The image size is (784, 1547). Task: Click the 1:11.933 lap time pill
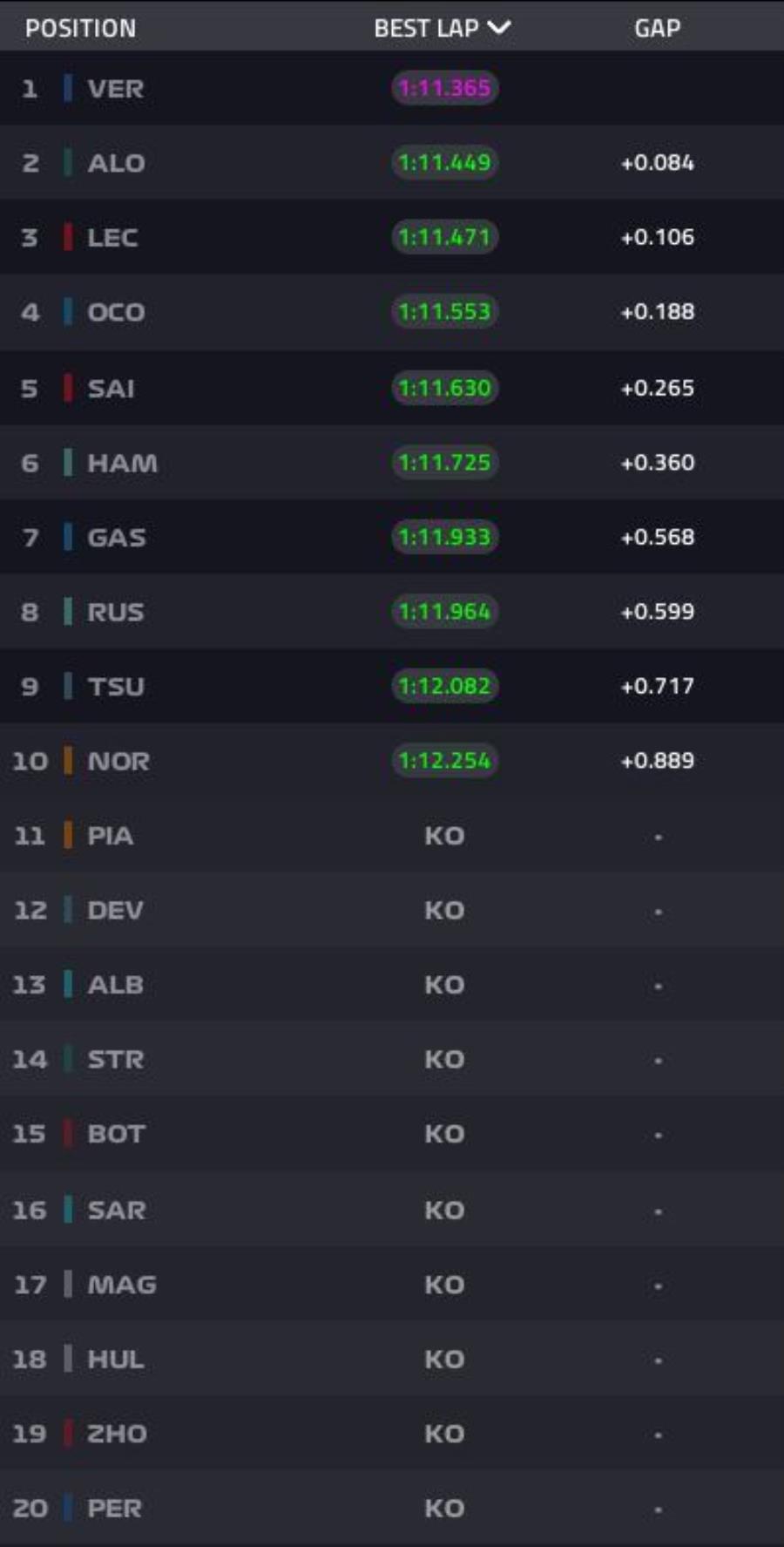pyautogui.click(x=444, y=537)
